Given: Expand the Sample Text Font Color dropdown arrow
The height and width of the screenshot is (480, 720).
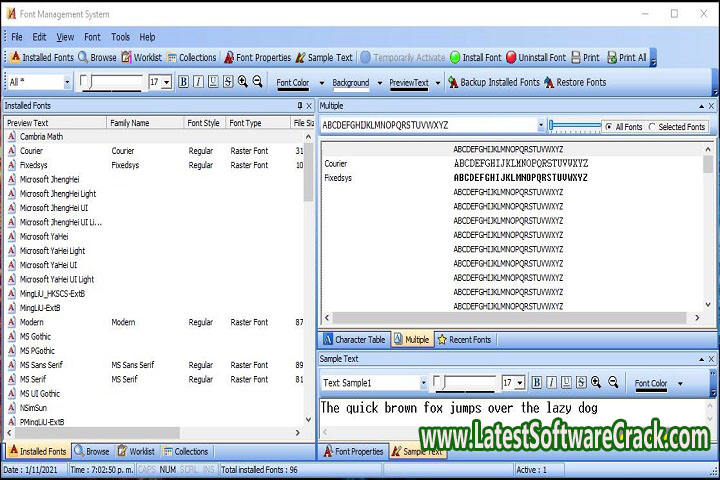Looking at the screenshot, I should coord(680,384).
